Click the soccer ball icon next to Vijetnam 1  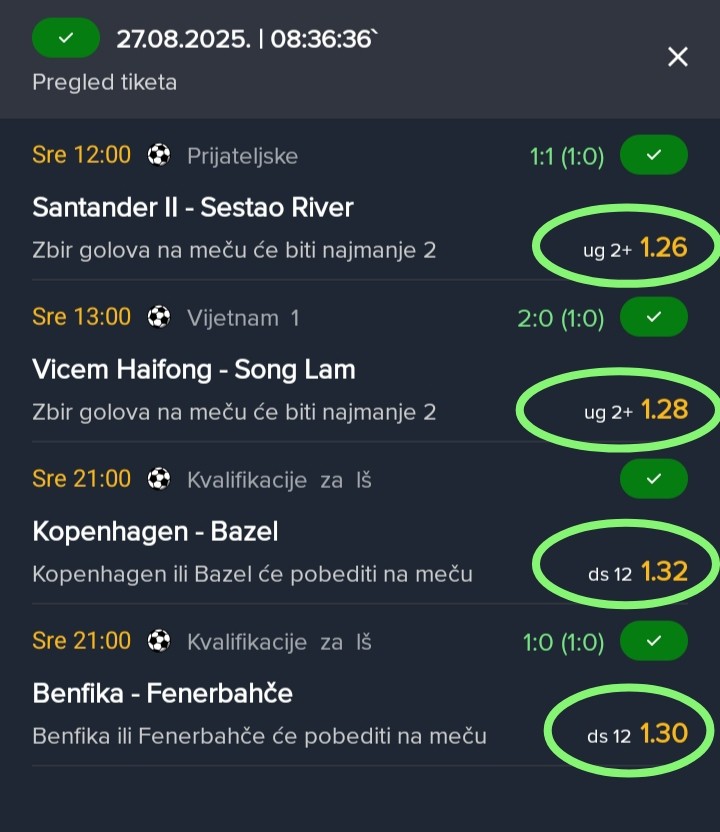coord(159,317)
